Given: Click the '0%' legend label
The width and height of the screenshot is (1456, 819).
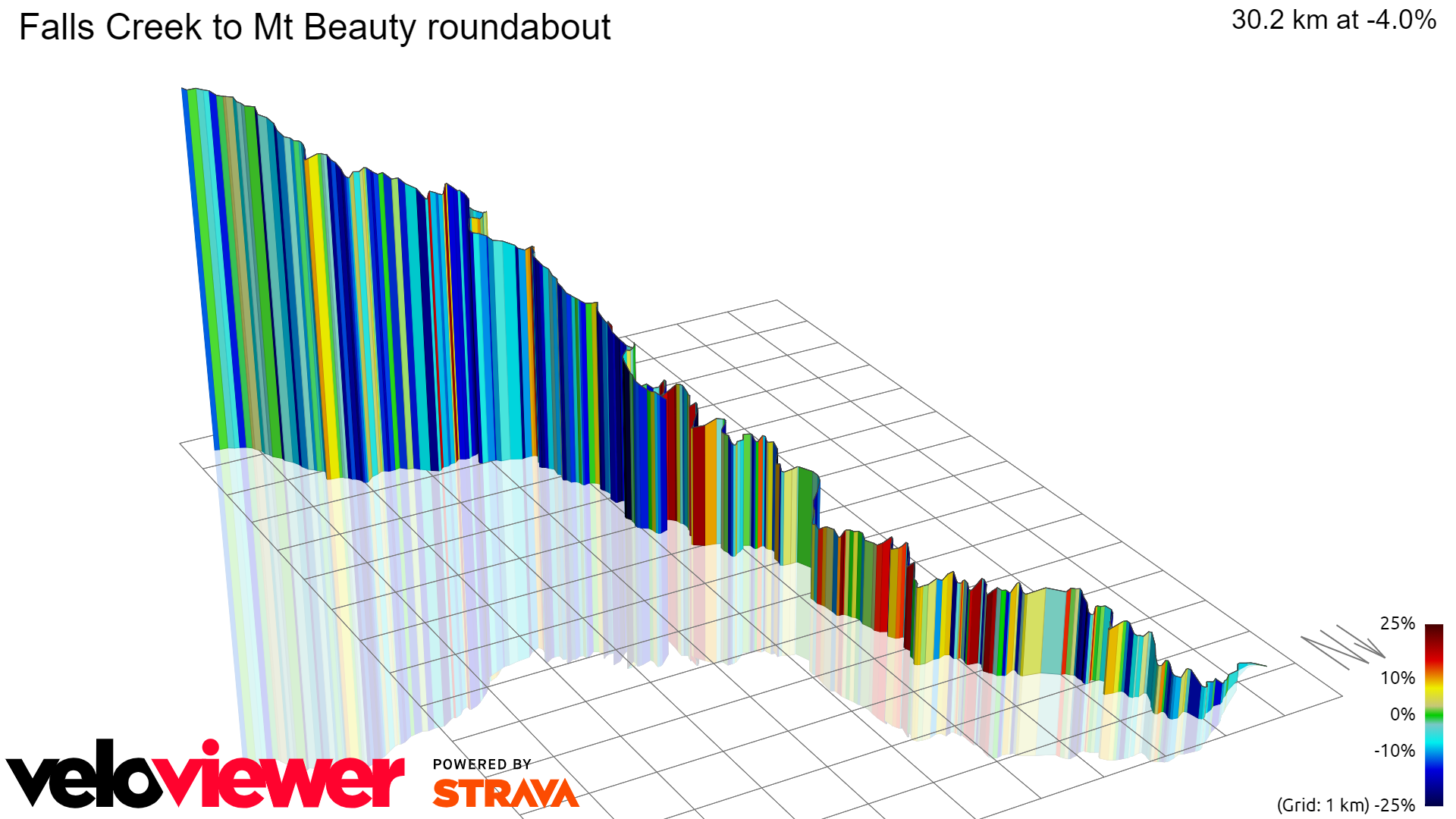Looking at the screenshot, I should coord(1402,714).
